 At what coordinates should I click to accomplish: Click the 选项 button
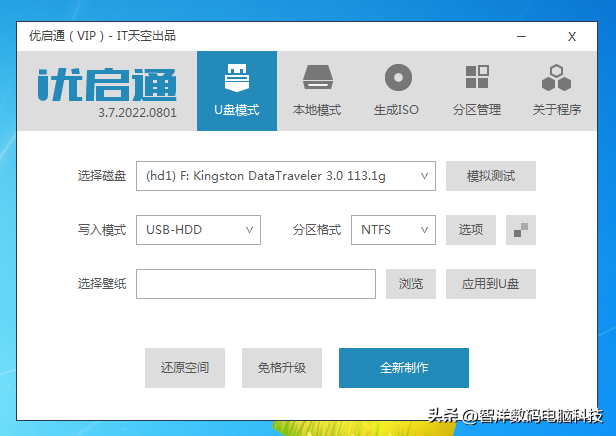(x=471, y=230)
